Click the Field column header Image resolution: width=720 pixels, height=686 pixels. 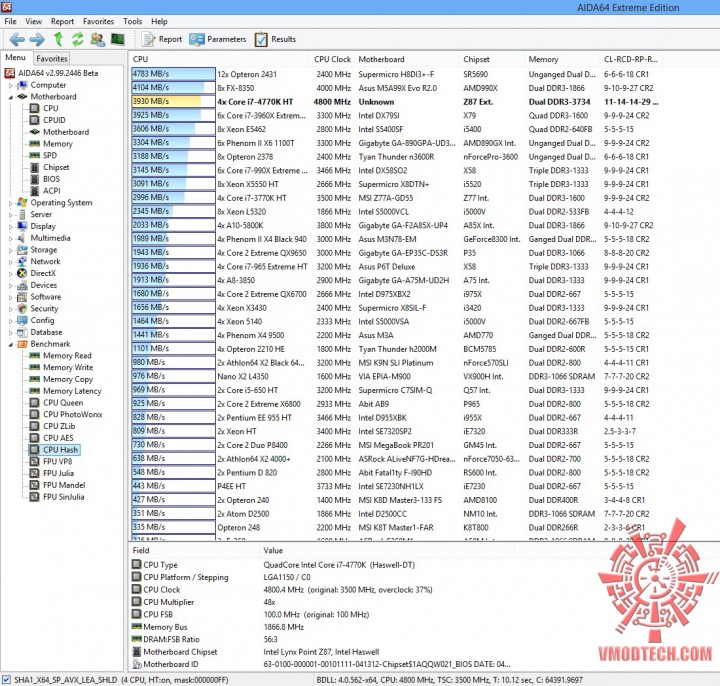(194, 551)
